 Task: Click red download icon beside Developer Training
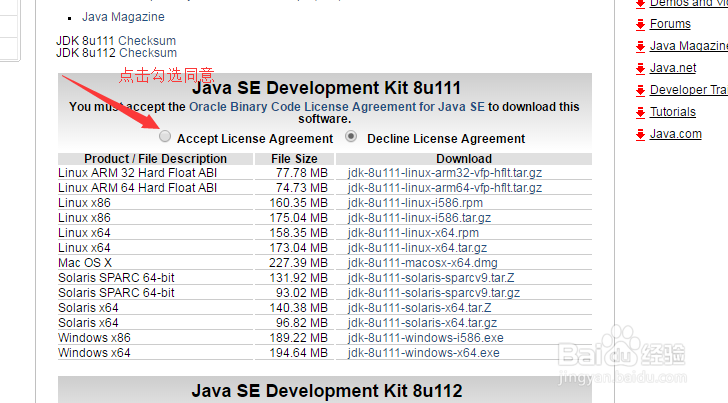point(641,90)
